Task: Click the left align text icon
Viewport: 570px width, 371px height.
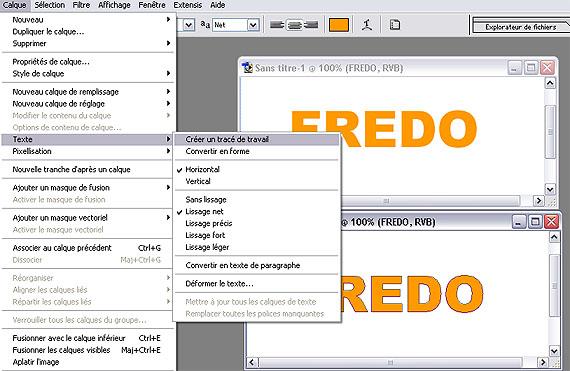Action: (x=277, y=25)
